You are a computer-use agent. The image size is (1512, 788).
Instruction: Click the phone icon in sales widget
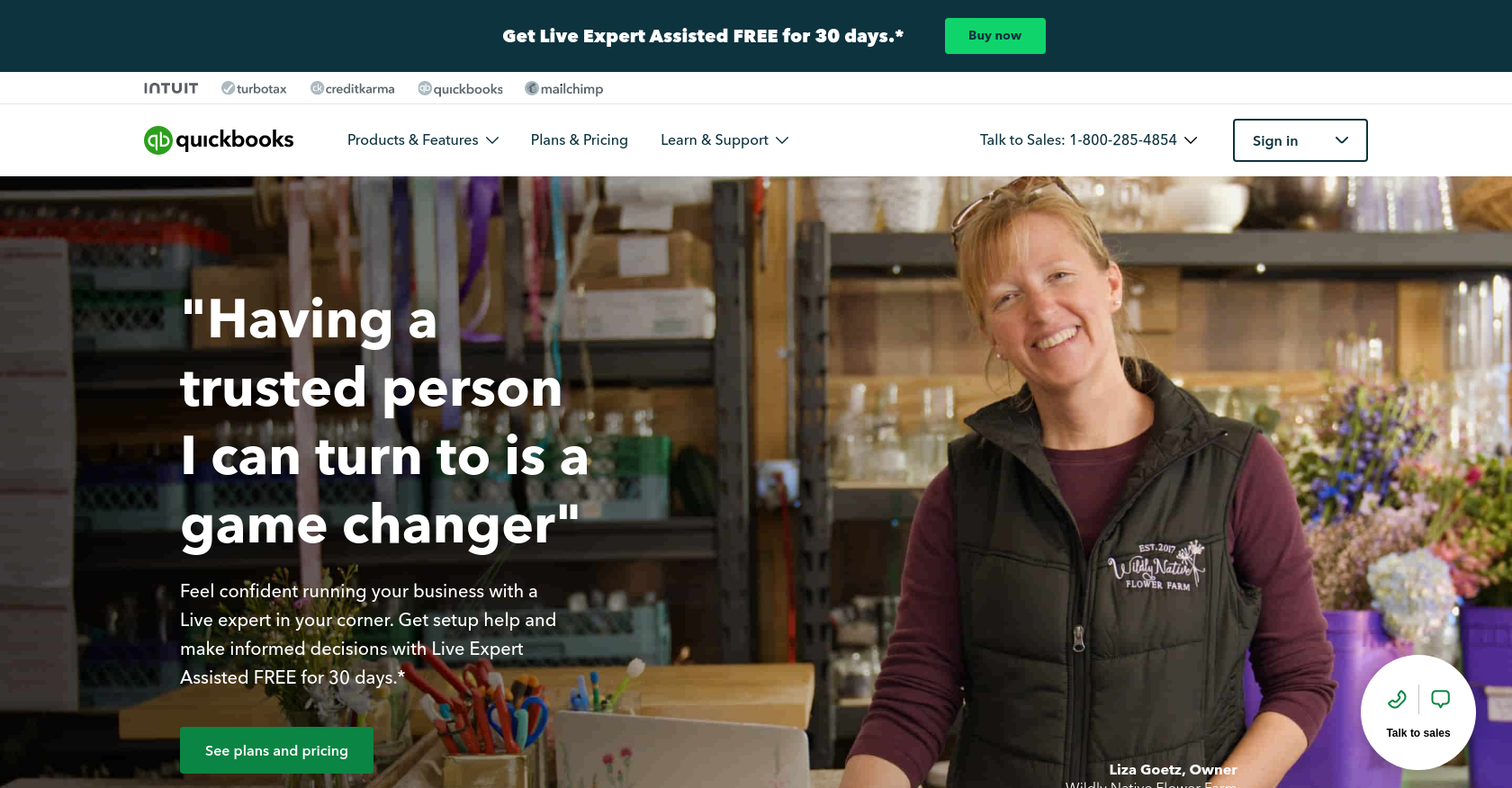(x=1397, y=699)
